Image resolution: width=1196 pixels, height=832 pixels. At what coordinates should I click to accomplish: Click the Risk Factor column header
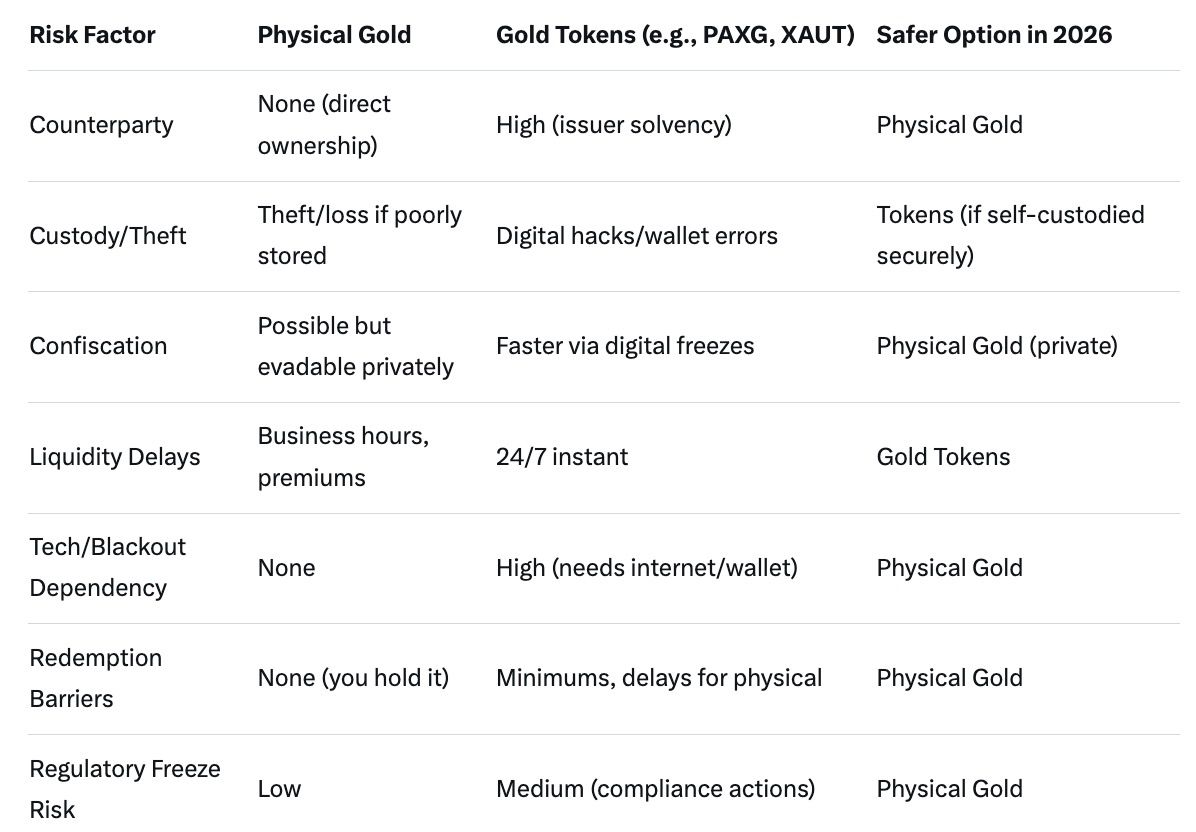(93, 35)
